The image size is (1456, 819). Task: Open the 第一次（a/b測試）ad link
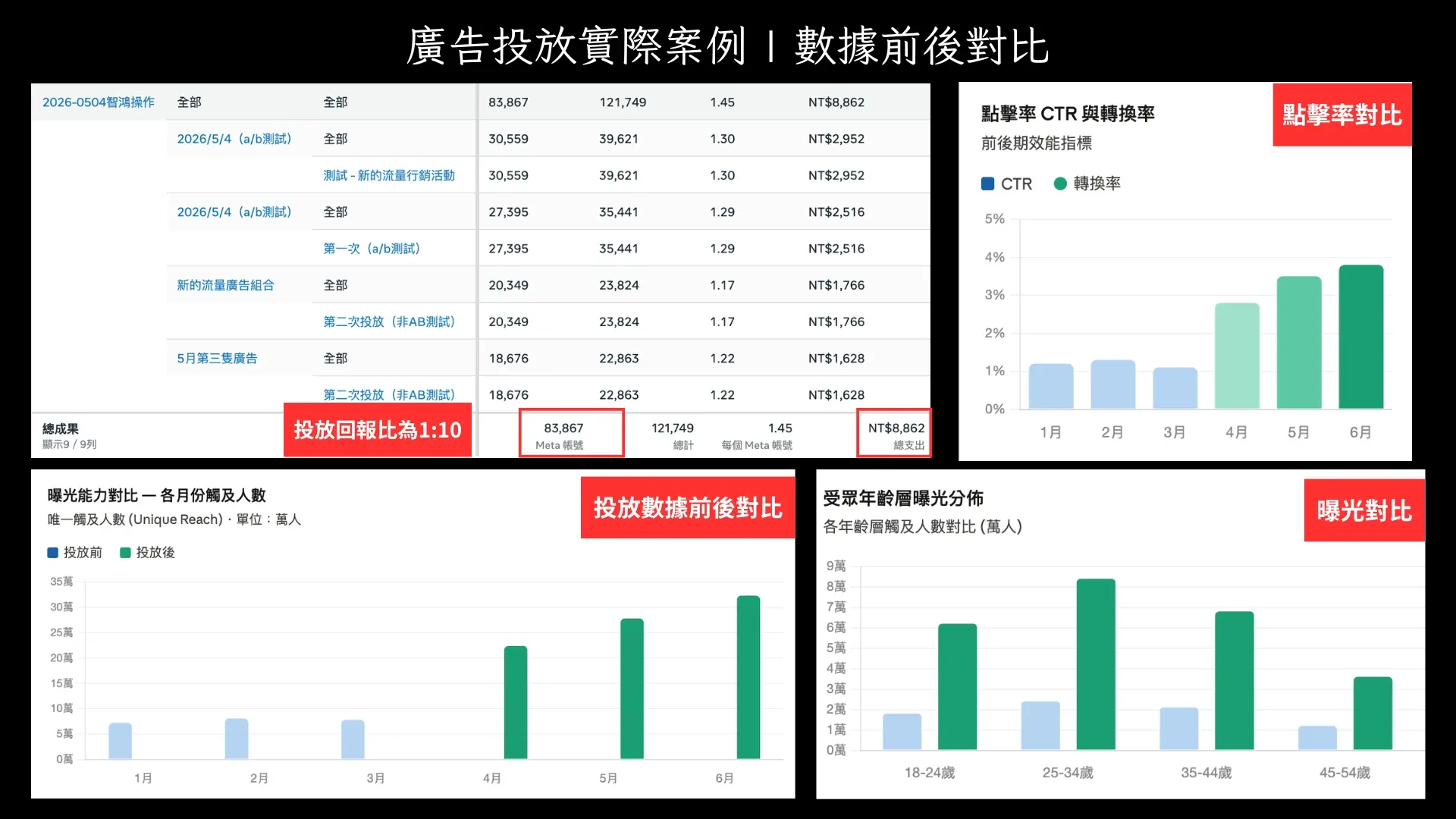coord(372,249)
